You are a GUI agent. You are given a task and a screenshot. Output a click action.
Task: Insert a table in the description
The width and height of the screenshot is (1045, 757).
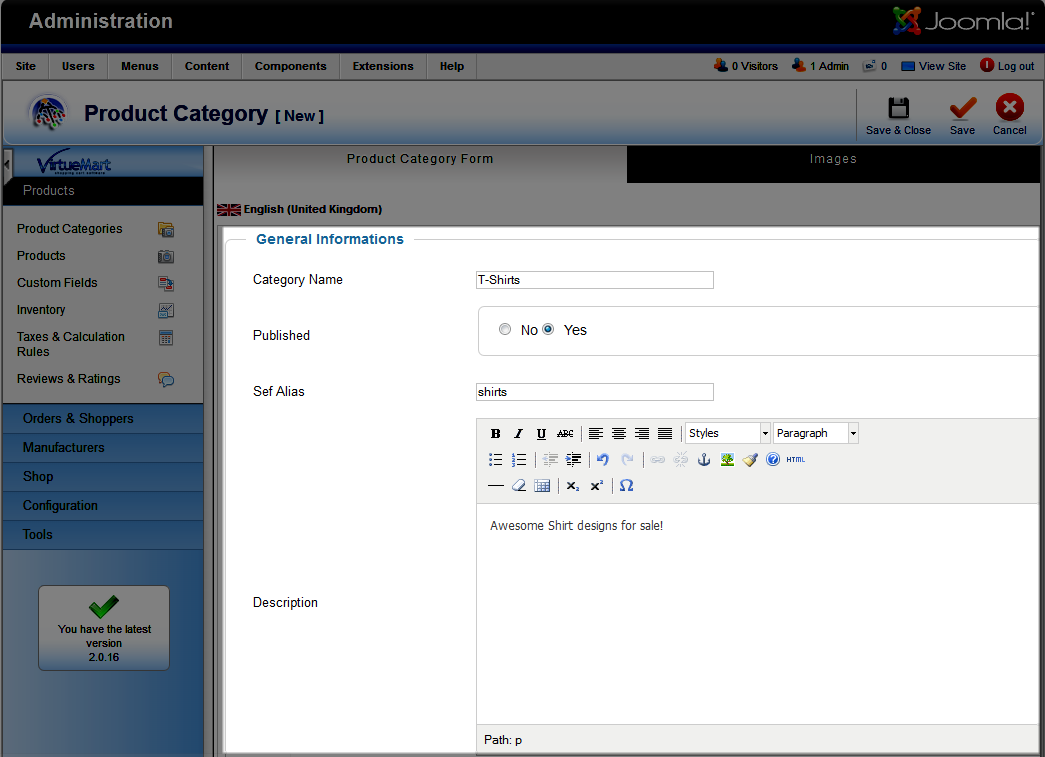(x=542, y=486)
